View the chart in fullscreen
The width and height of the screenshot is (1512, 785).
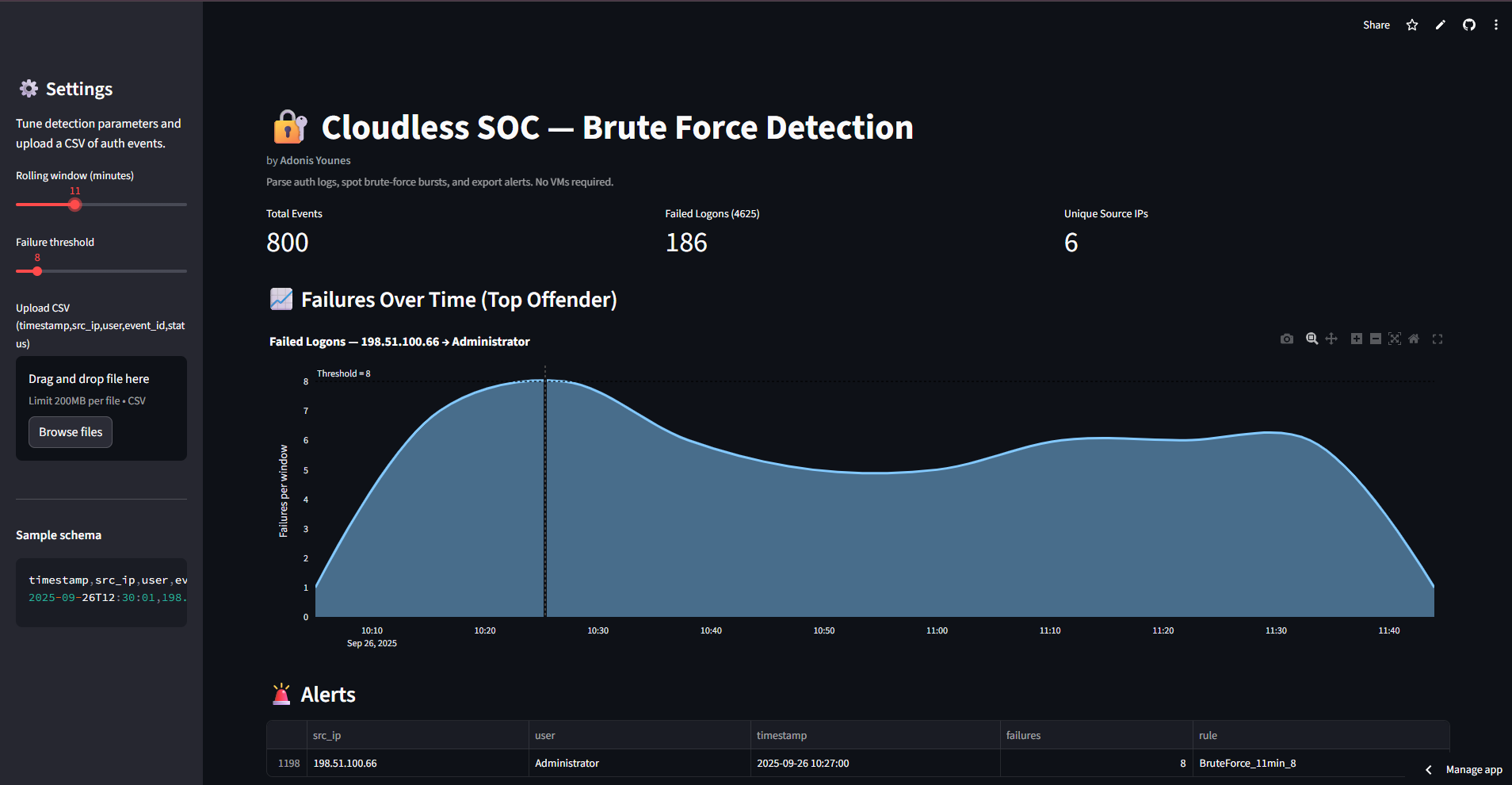(x=1438, y=339)
